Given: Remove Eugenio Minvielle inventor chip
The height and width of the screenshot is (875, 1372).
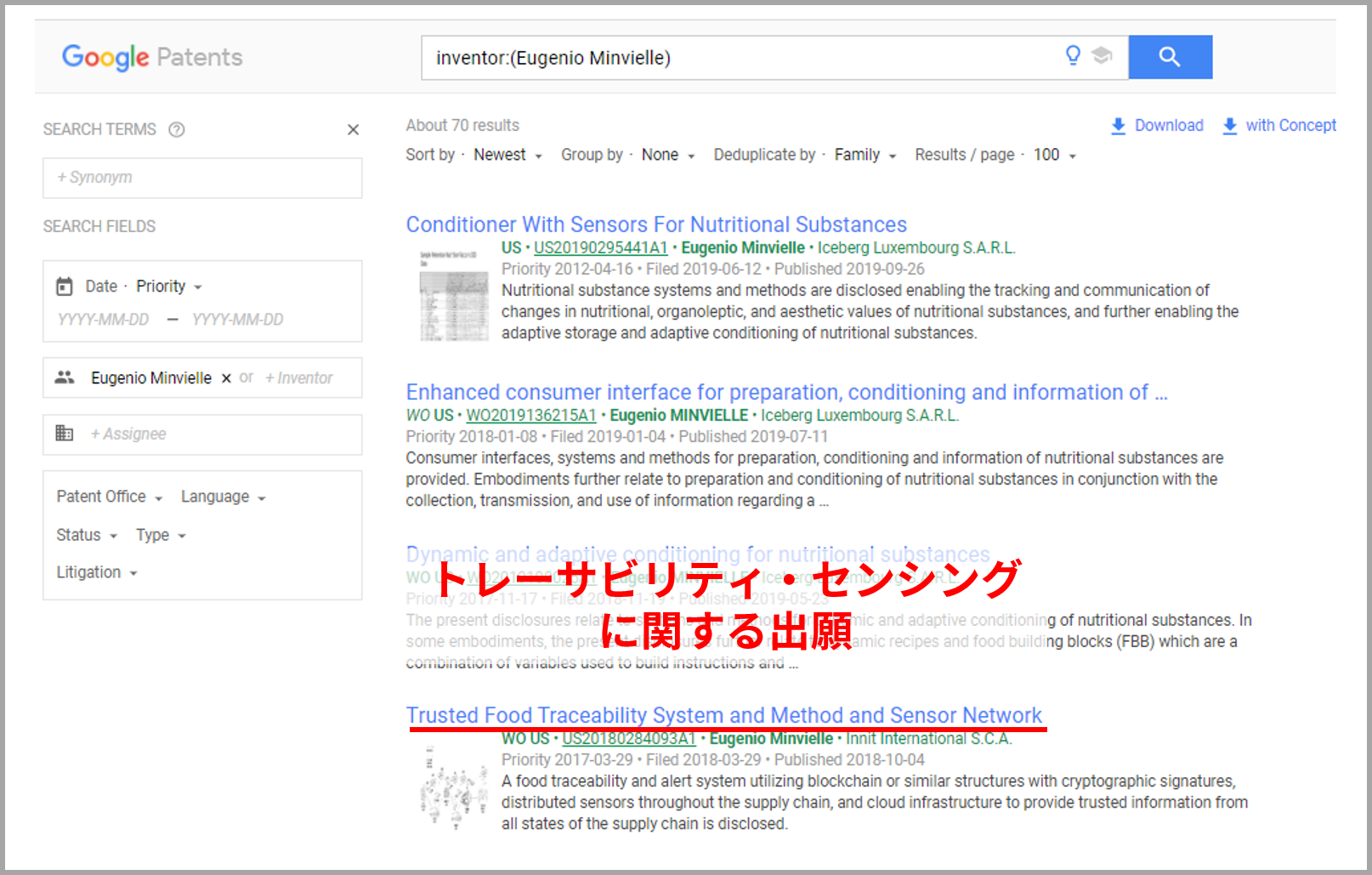Looking at the screenshot, I should (x=226, y=378).
